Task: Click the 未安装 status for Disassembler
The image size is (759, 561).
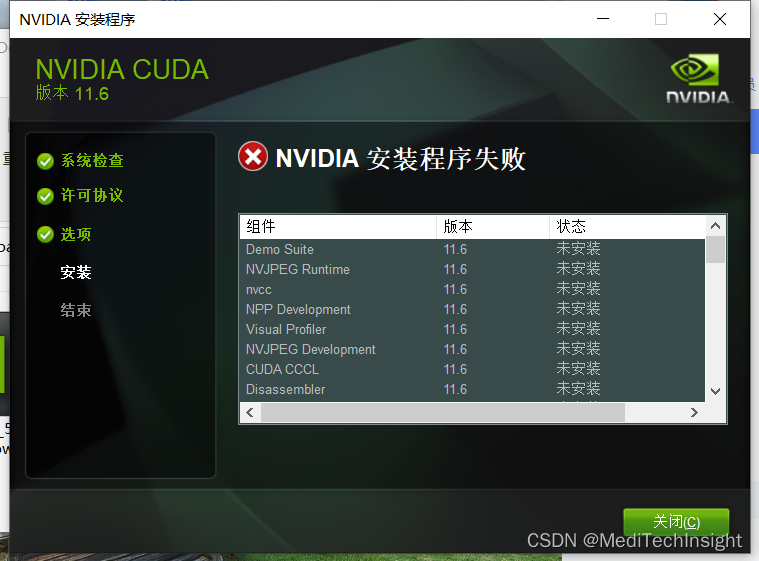Action: [578, 389]
